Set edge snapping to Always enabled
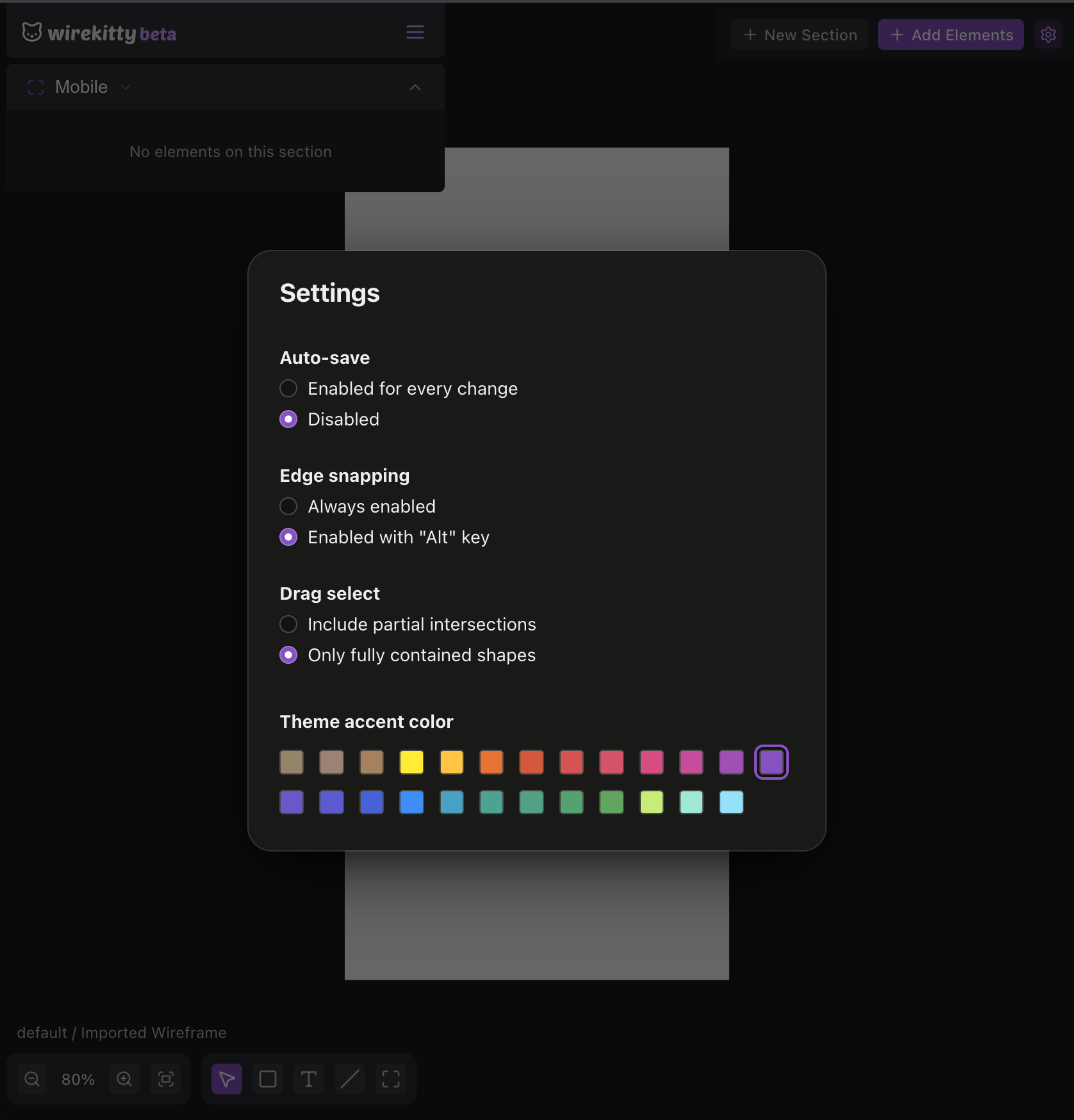Viewport: 1074px width, 1120px height. pos(288,506)
